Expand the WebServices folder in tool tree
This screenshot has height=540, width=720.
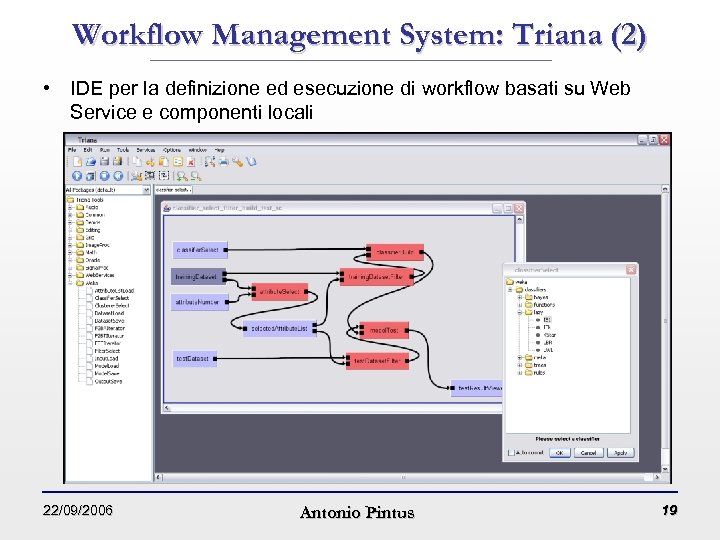pyautogui.click(x=70, y=276)
